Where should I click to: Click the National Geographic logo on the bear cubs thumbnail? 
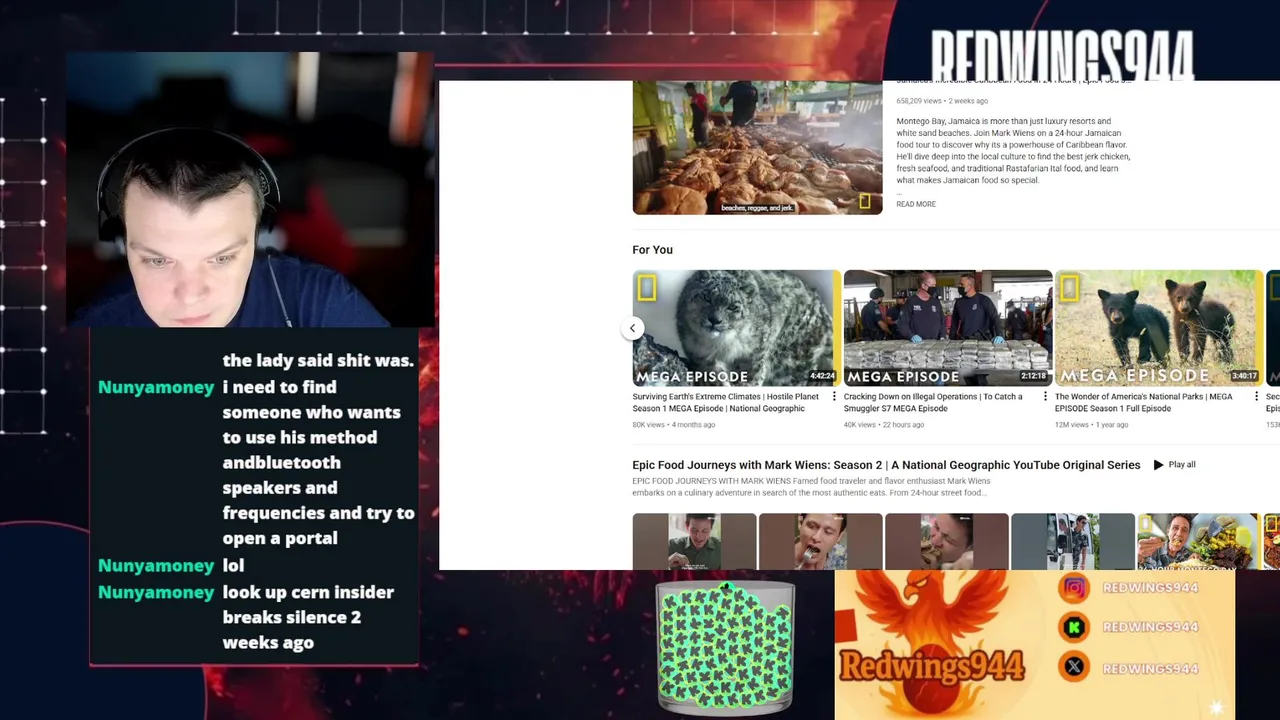point(1069,288)
